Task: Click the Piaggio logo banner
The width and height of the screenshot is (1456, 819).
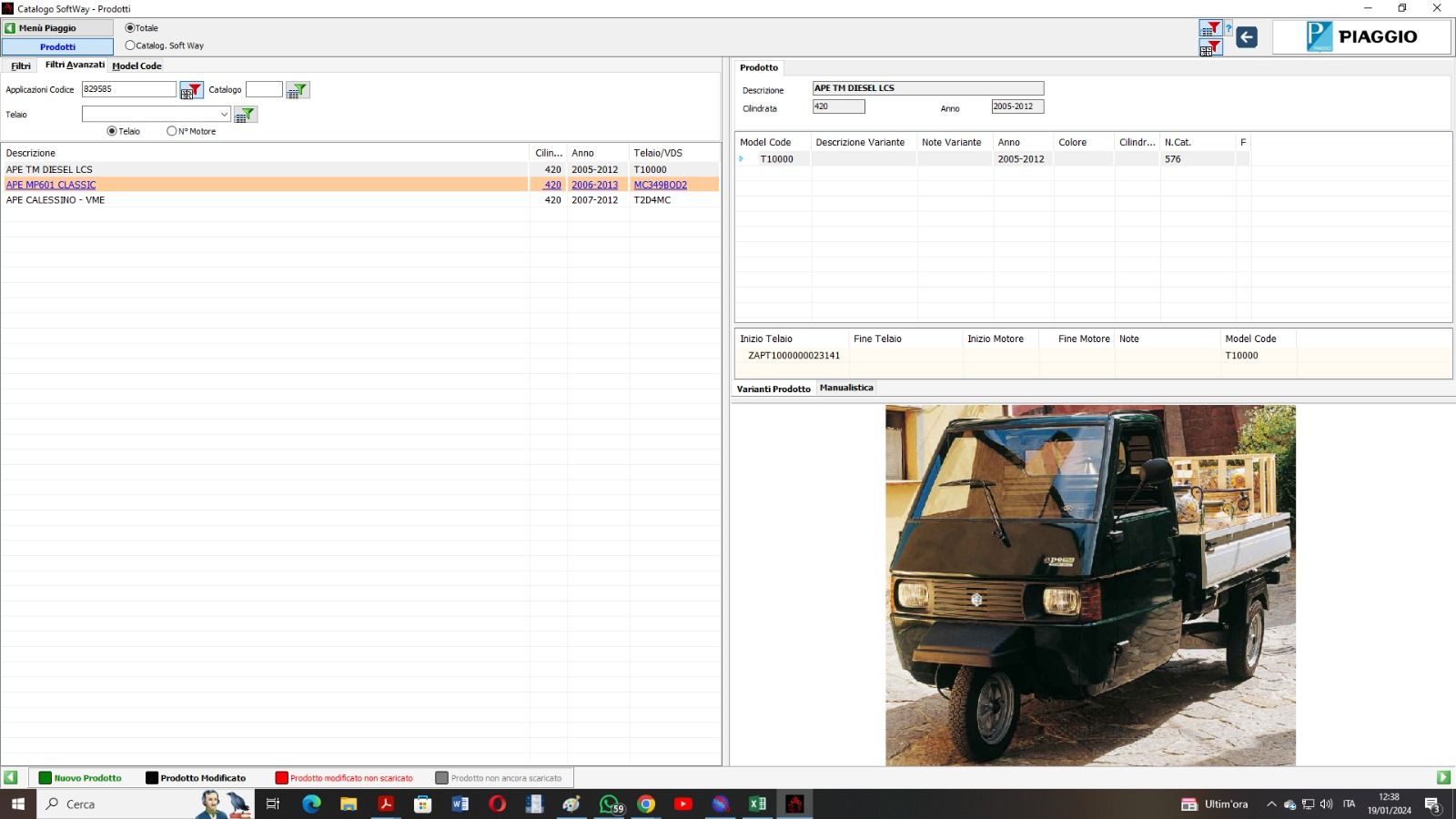Action: [x=1361, y=37]
